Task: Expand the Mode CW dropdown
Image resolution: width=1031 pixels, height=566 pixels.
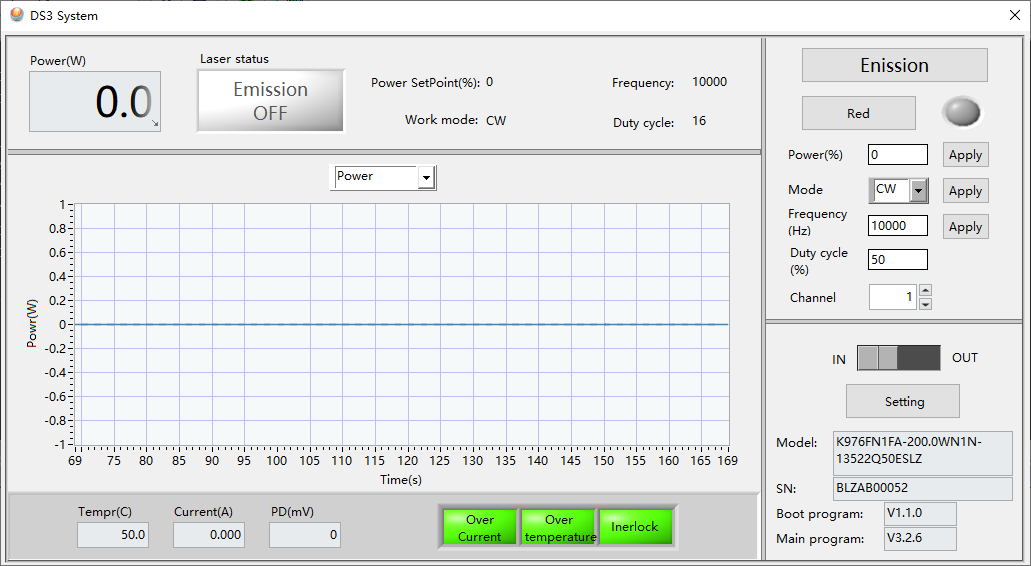Action: pos(919,190)
